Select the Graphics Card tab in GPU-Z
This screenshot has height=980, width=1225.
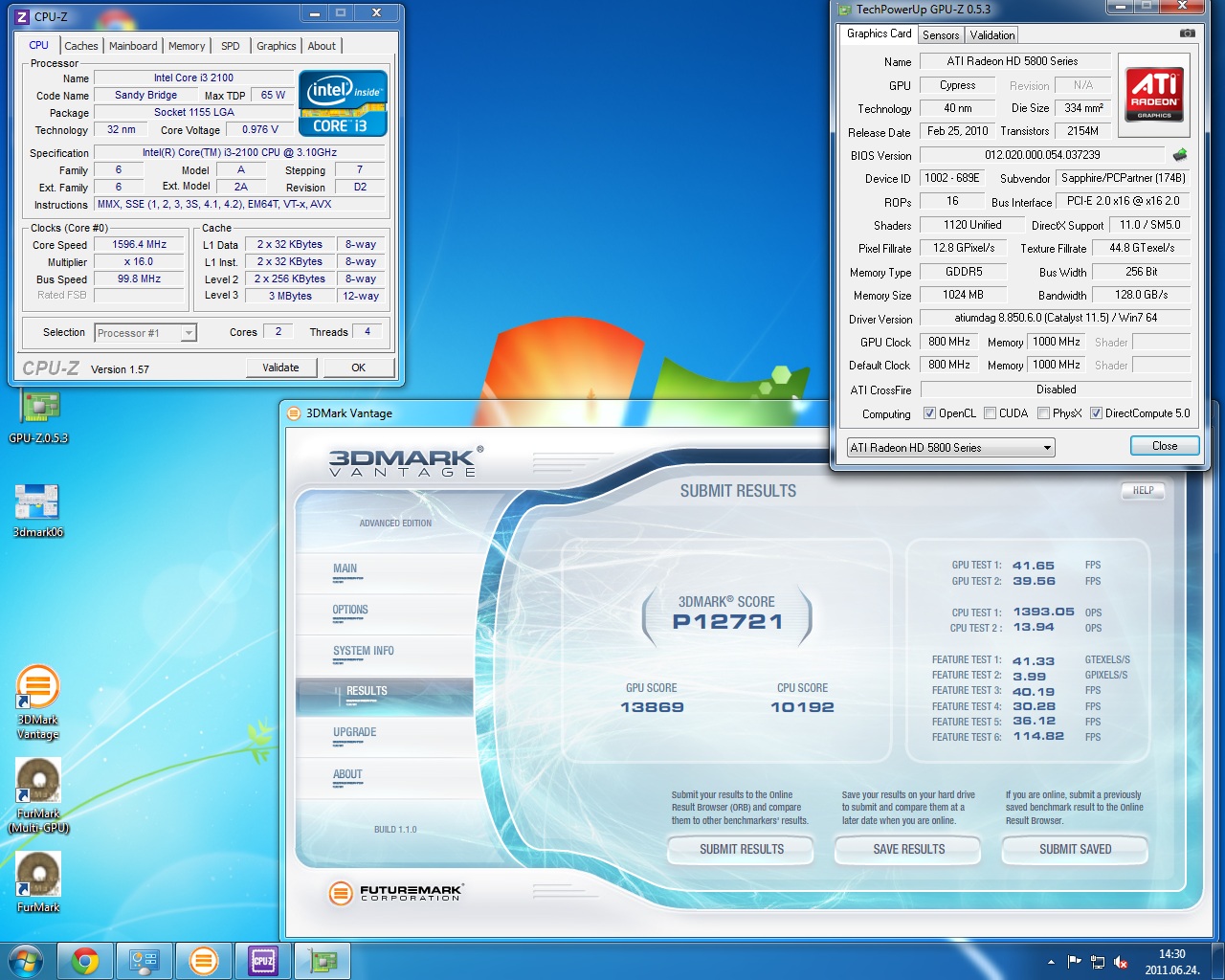(x=879, y=33)
